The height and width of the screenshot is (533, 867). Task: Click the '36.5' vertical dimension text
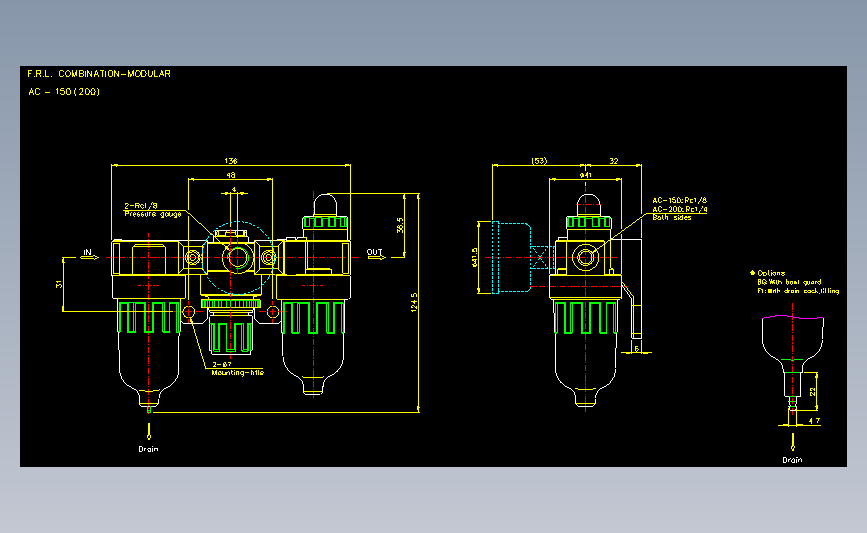coord(400,225)
